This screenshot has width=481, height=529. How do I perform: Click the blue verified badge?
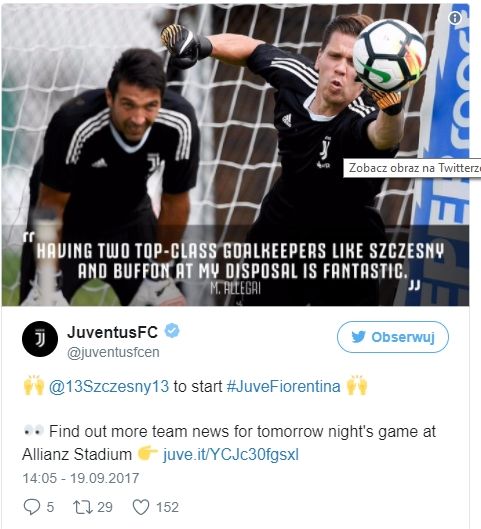[172, 331]
